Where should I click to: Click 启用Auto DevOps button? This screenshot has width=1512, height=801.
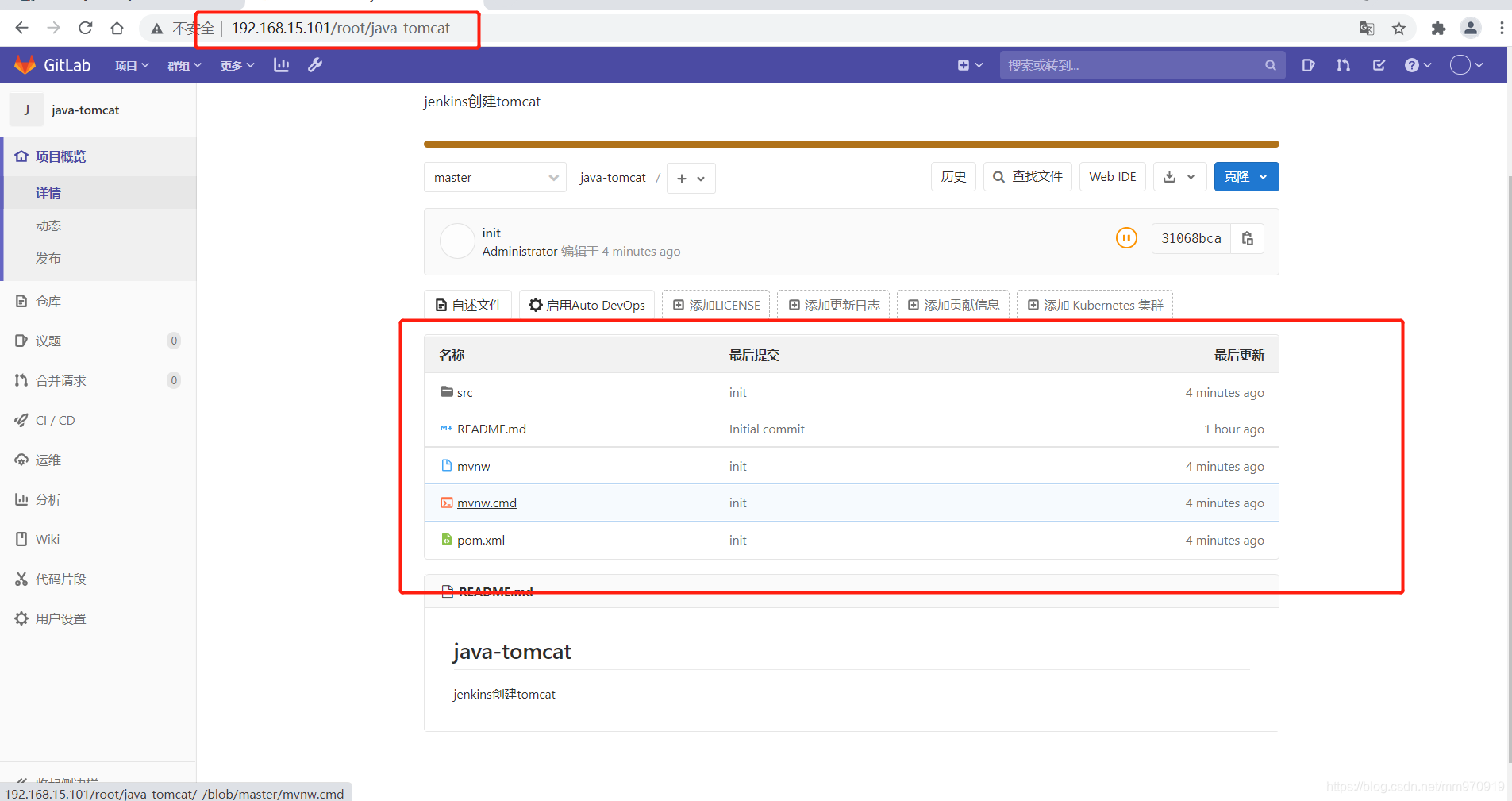pyautogui.click(x=587, y=305)
